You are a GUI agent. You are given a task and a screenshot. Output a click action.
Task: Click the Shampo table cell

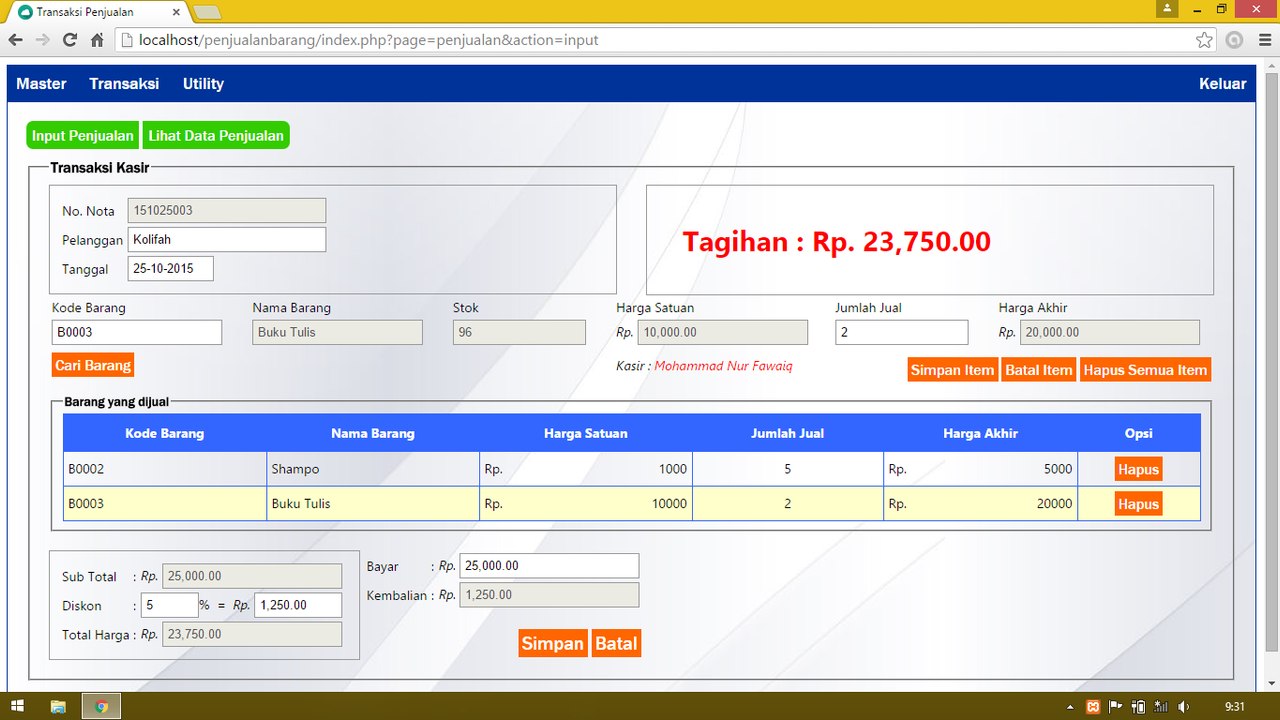(373, 469)
